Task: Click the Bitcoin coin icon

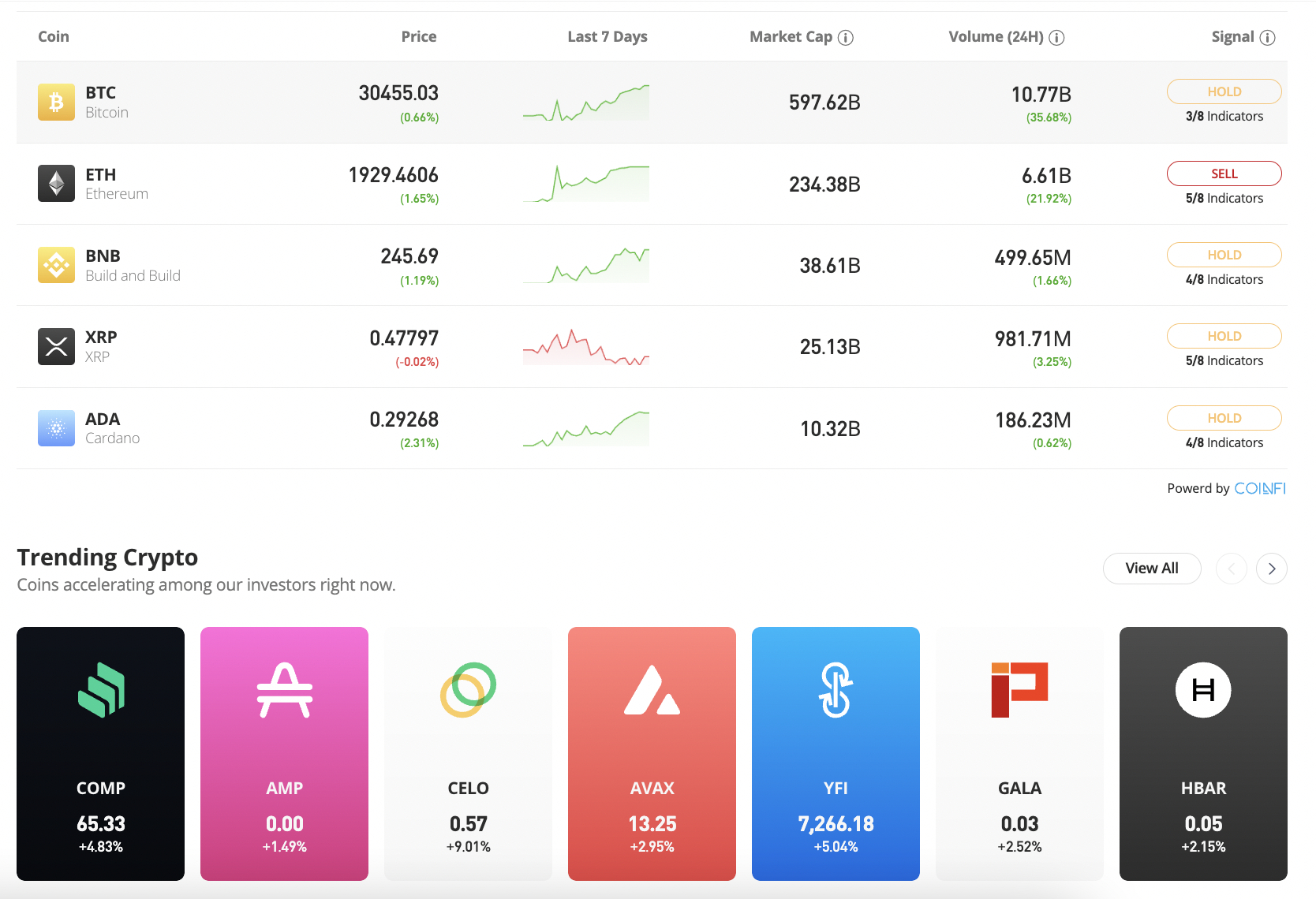Action: pyautogui.click(x=56, y=102)
